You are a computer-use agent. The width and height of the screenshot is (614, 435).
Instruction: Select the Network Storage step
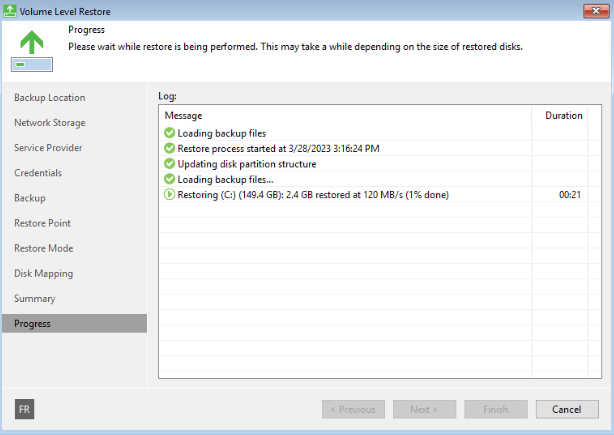(x=50, y=123)
